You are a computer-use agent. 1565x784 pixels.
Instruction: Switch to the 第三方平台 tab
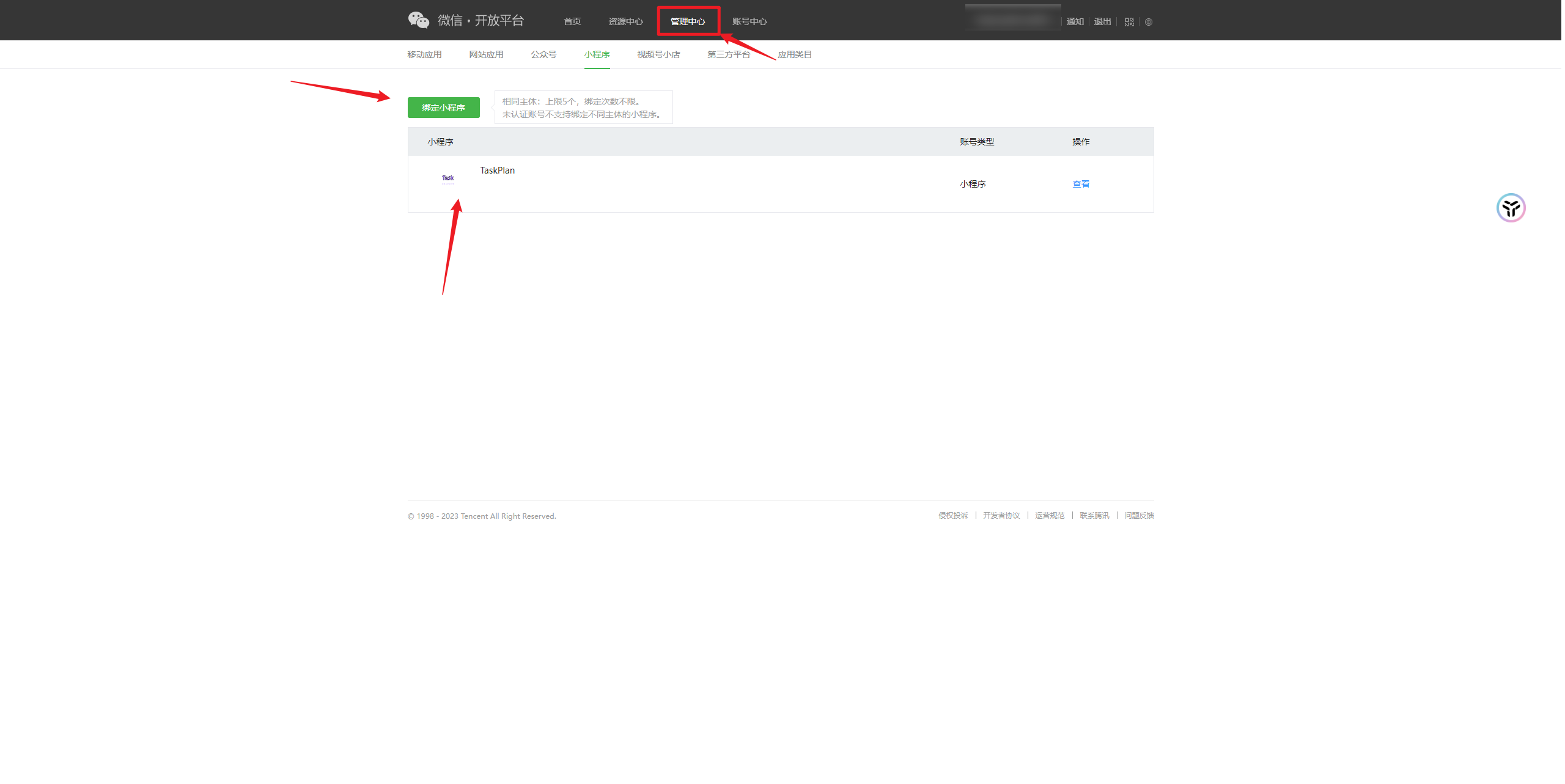[x=729, y=54]
